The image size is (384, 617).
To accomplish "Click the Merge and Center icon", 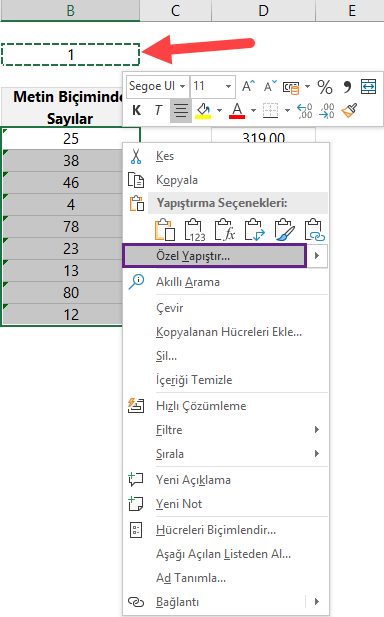I will (x=368, y=87).
